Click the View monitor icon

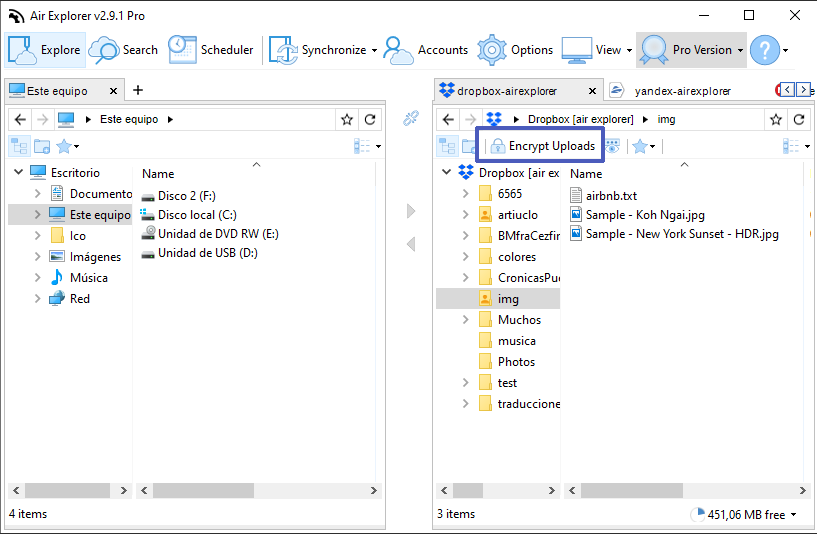click(576, 50)
